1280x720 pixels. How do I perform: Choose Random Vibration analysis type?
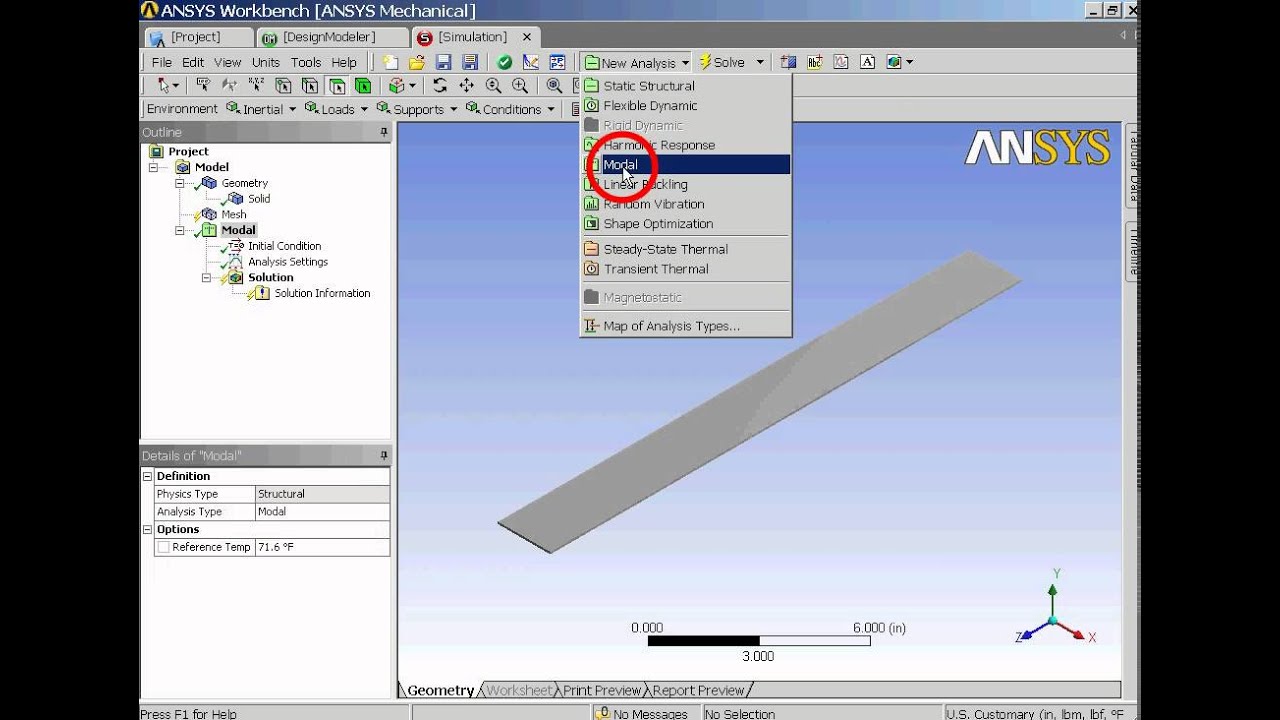click(x=686, y=204)
